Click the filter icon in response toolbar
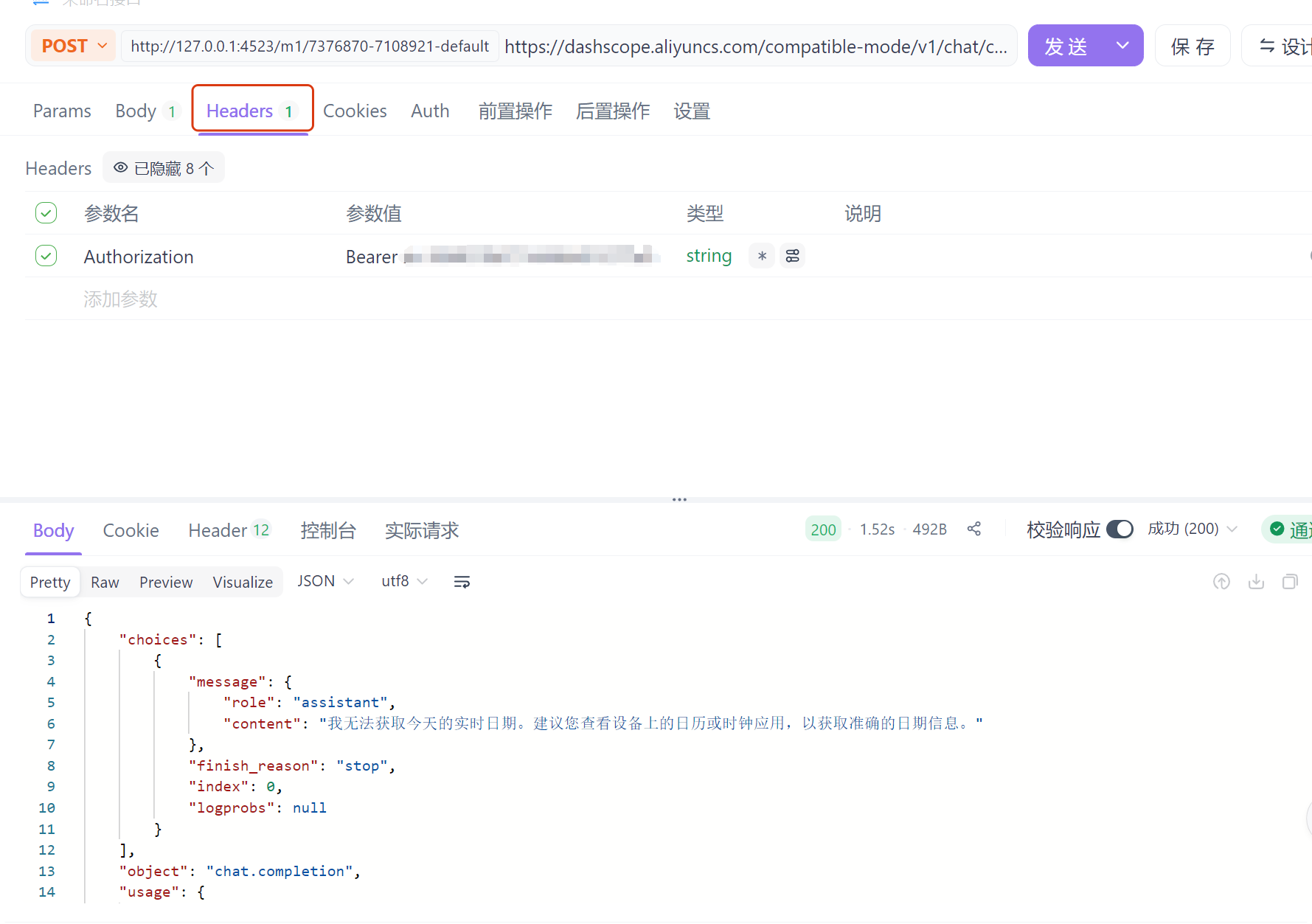 point(462,581)
